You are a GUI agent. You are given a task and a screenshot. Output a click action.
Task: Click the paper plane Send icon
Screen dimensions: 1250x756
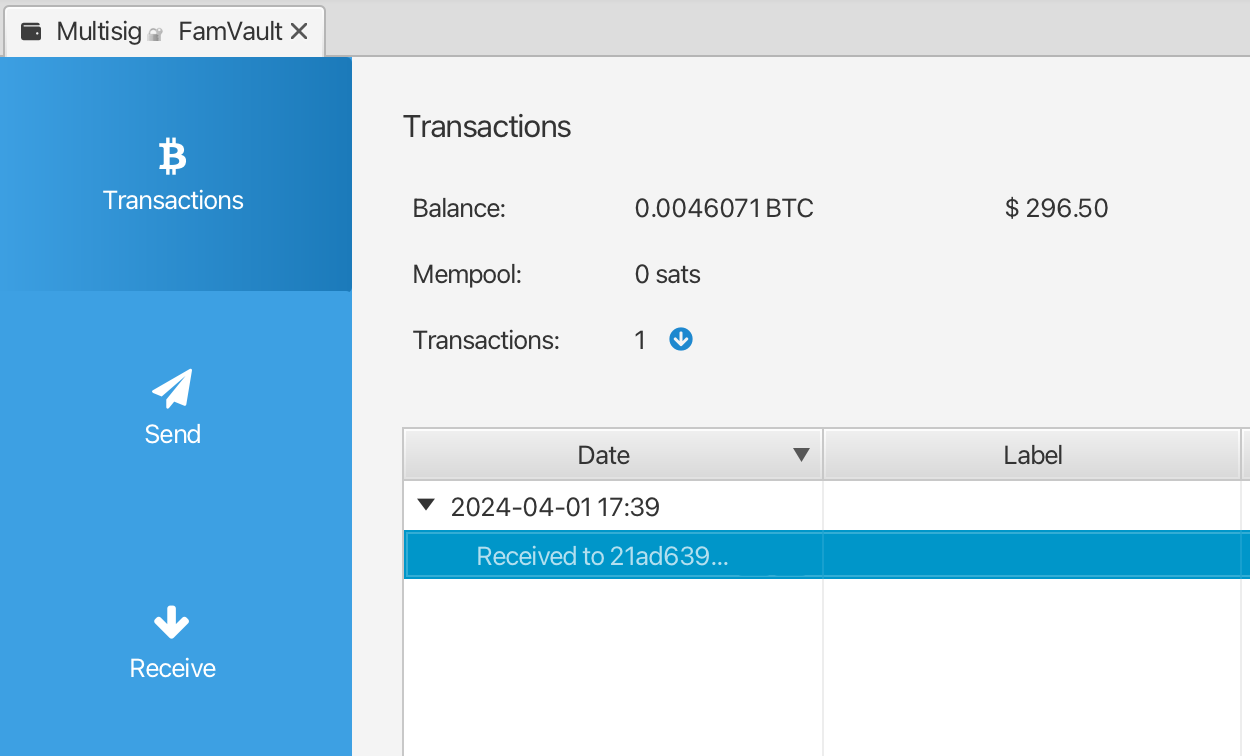(172, 389)
